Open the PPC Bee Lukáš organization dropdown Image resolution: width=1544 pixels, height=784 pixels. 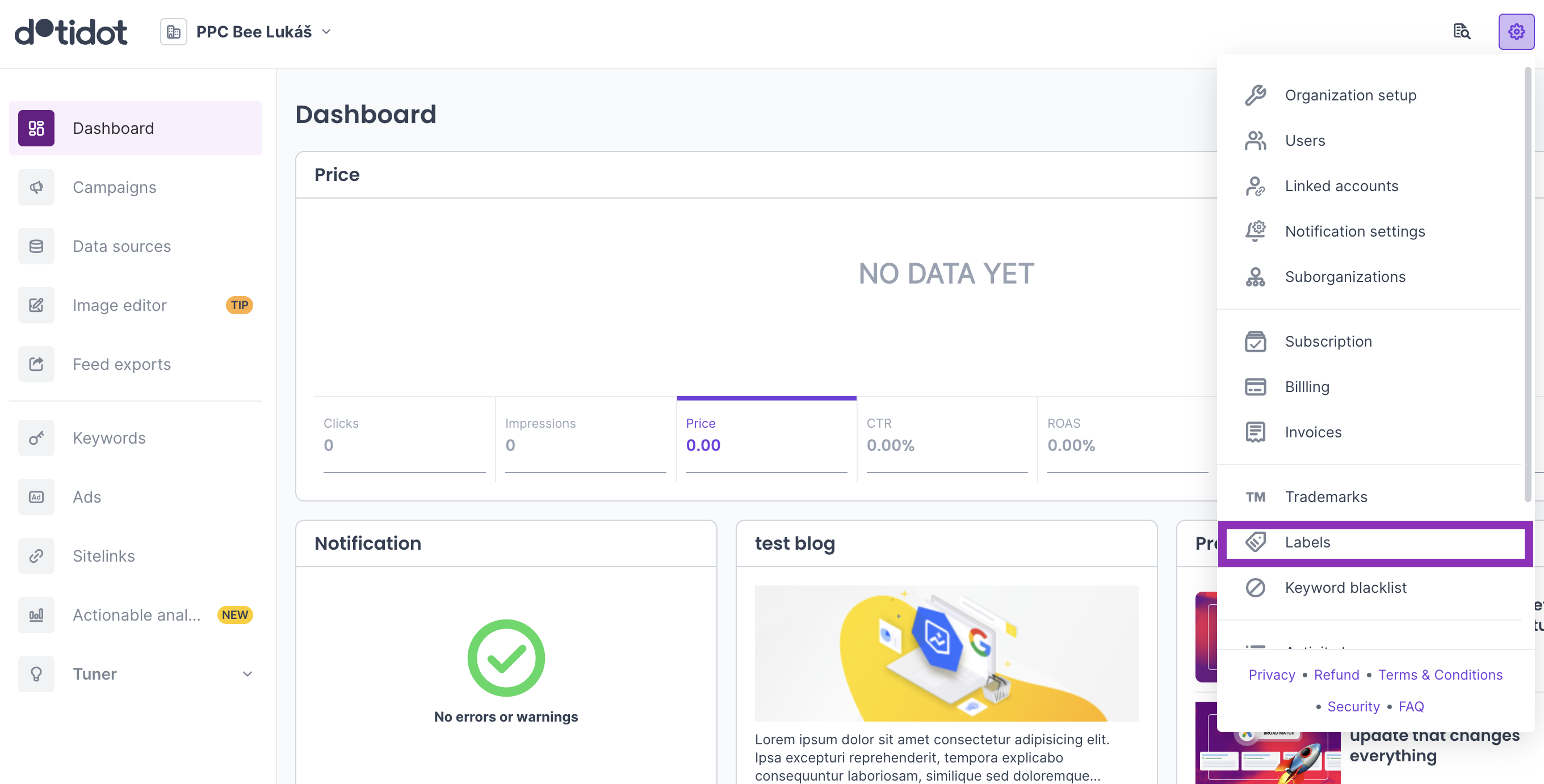[x=264, y=32]
